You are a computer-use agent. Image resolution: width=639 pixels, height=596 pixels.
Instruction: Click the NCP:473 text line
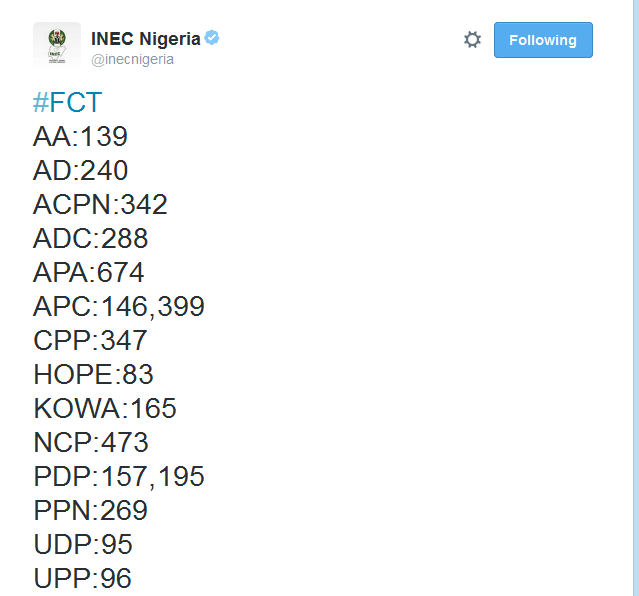90,443
